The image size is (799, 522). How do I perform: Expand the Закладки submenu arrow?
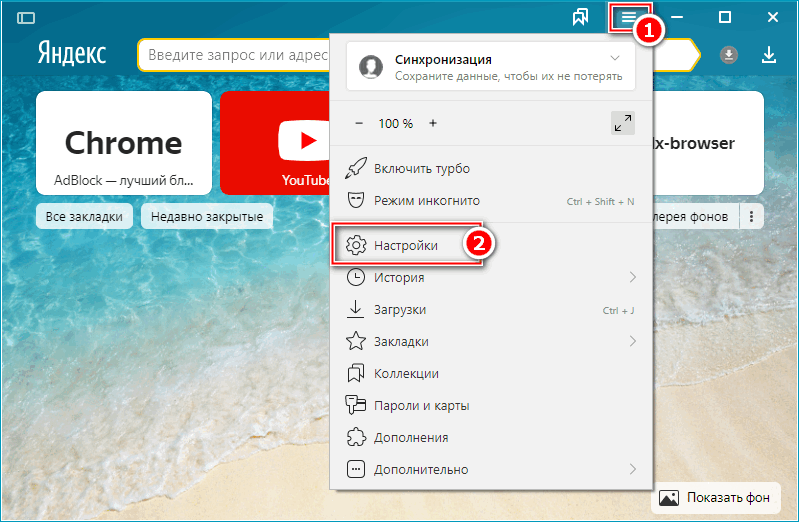pyautogui.click(x=632, y=341)
